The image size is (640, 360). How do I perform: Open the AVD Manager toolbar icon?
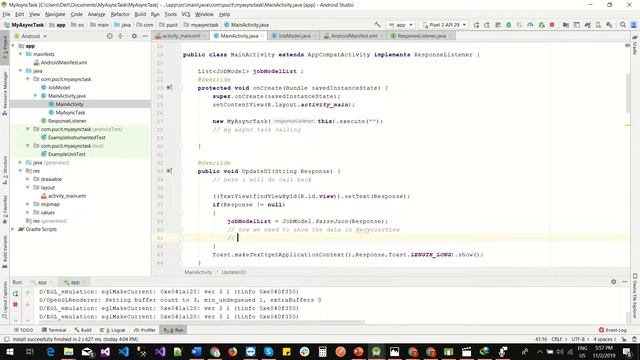[x=598, y=25]
